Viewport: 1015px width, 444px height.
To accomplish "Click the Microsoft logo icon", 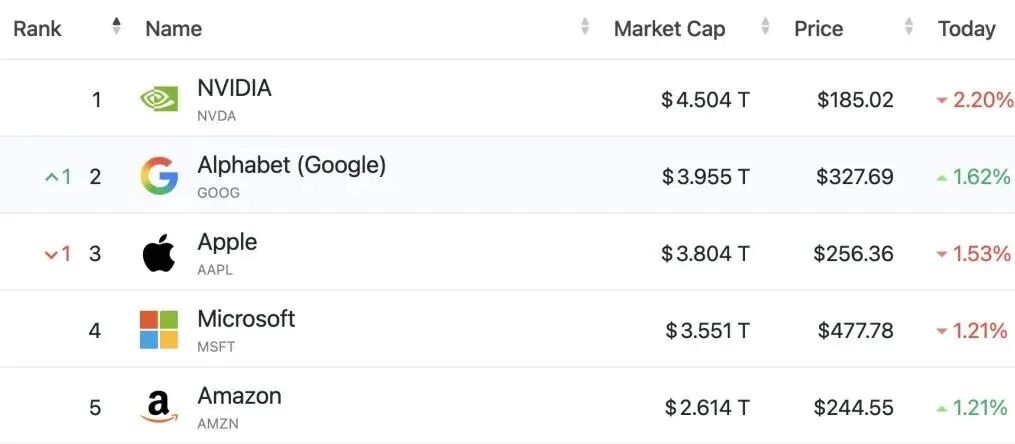I will [x=159, y=330].
